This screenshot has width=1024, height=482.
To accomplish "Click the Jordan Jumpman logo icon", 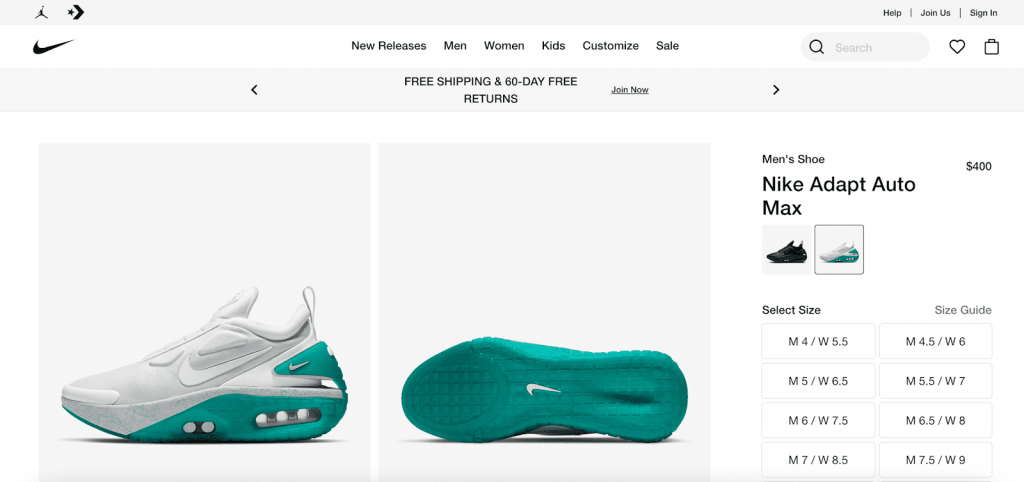I will [x=41, y=12].
